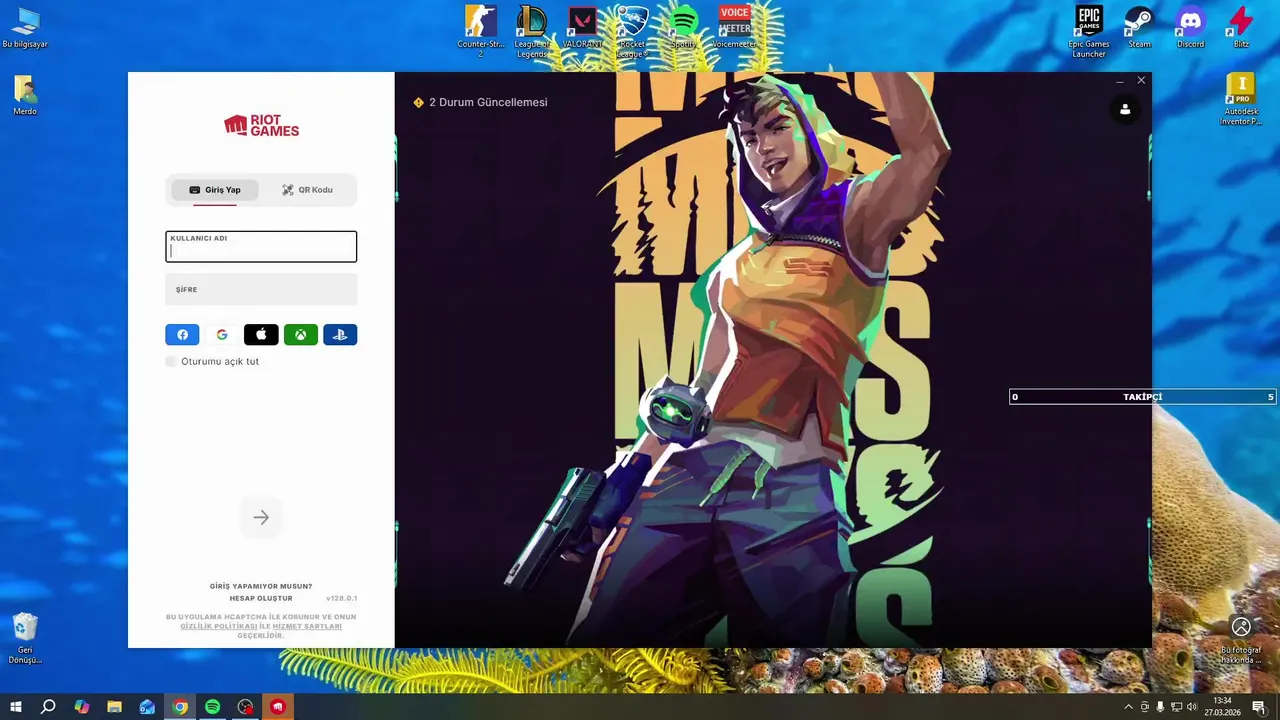Switch to Spotify in the taskbar

coord(212,707)
